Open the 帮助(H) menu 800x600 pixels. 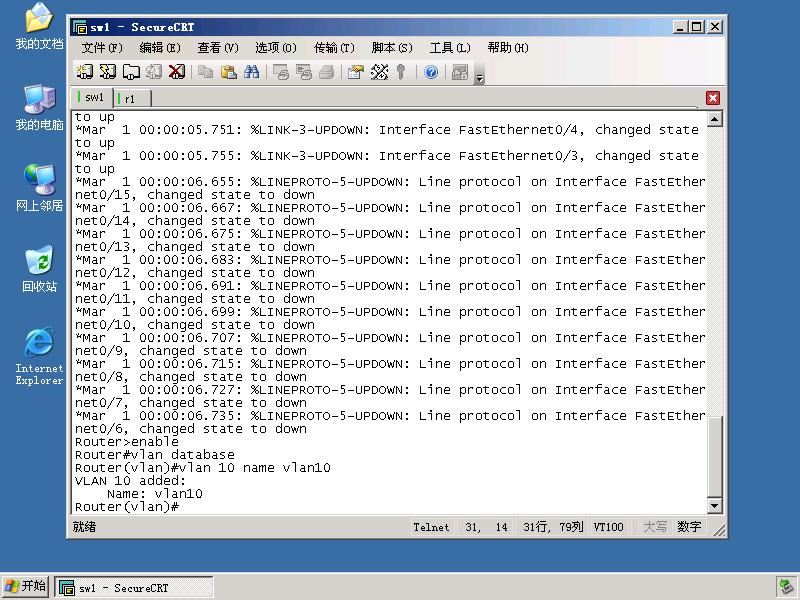coord(508,47)
